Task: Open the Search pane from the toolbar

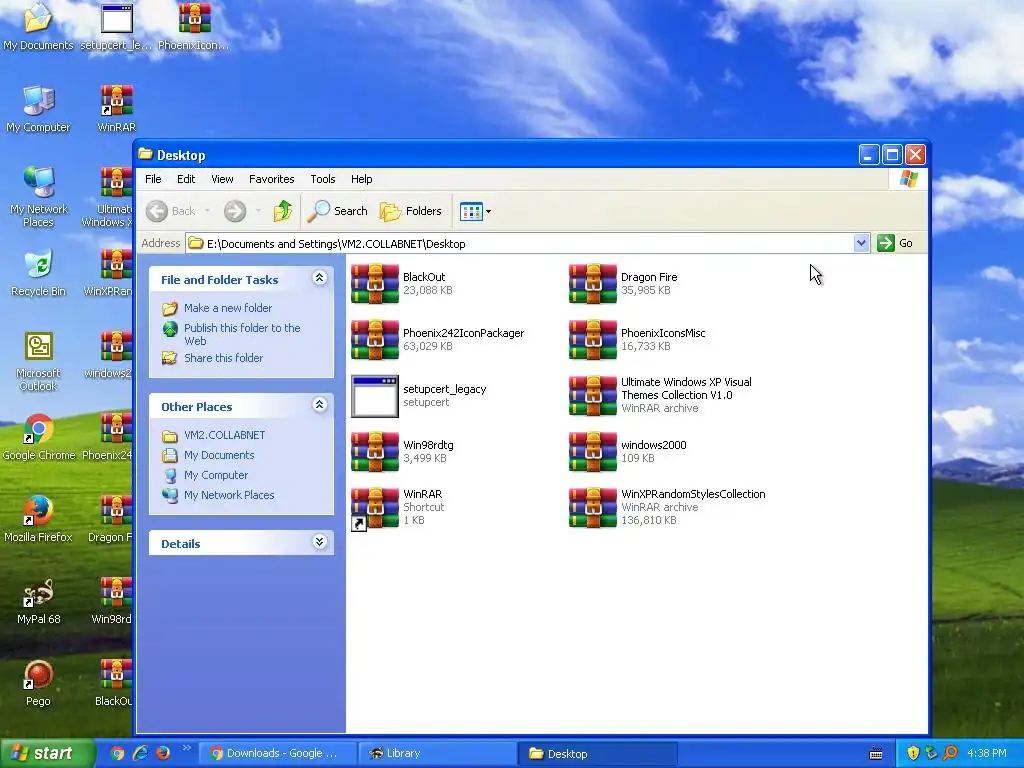Action: click(x=338, y=211)
